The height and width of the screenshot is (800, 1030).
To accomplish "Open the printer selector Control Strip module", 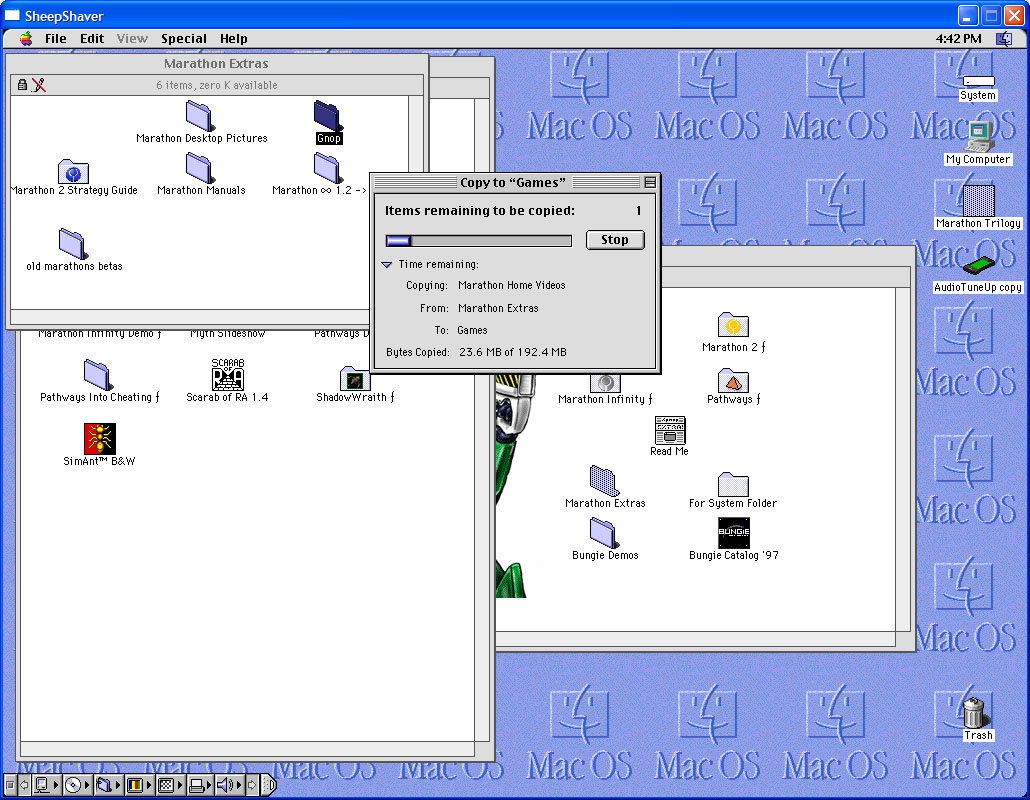I will (x=197, y=785).
